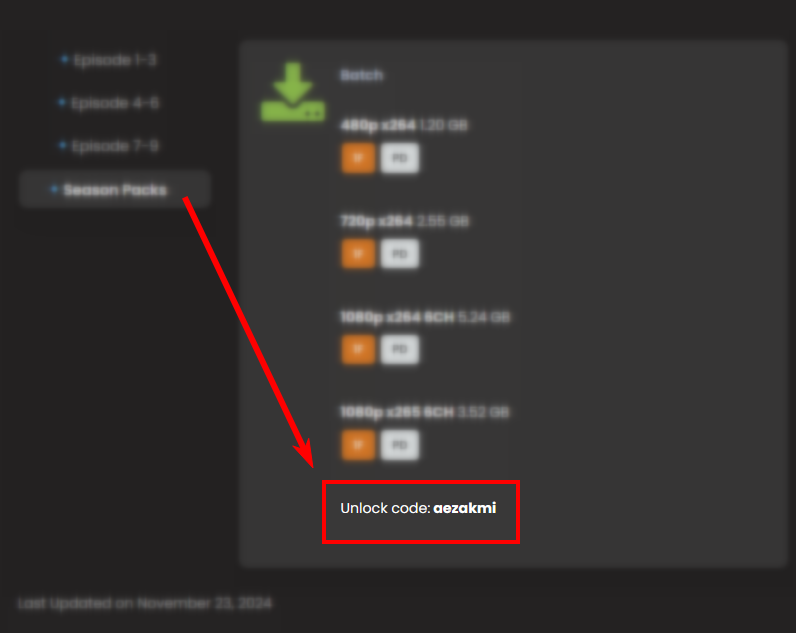
Task: Click gray button under 720p x264
Action: (400, 254)
